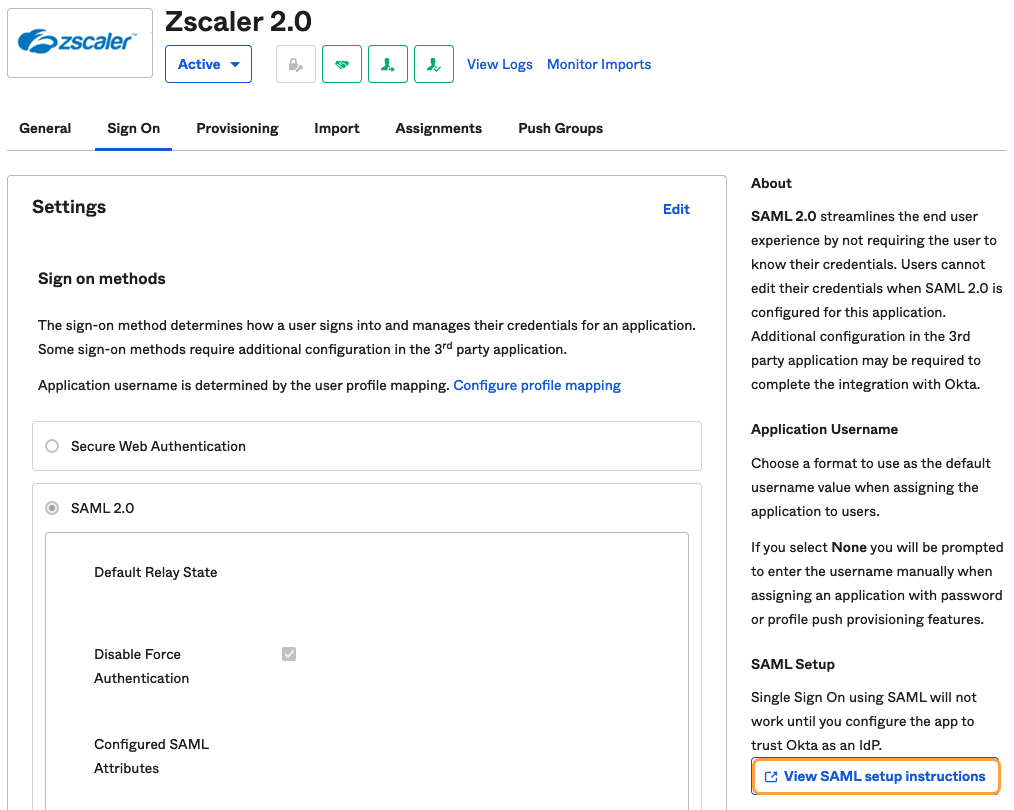Viewport: 1014px width, 810px height.
Task: Go to the Assignments tab
Action: 438,128
